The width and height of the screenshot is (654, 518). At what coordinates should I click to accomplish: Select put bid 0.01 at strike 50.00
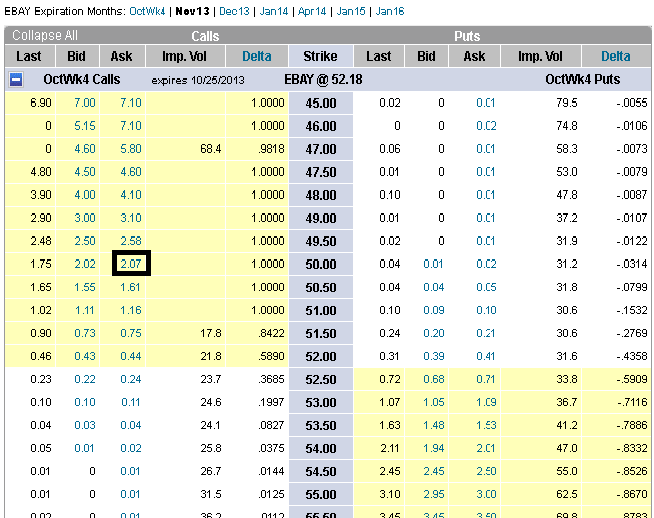tap(433, 264)
